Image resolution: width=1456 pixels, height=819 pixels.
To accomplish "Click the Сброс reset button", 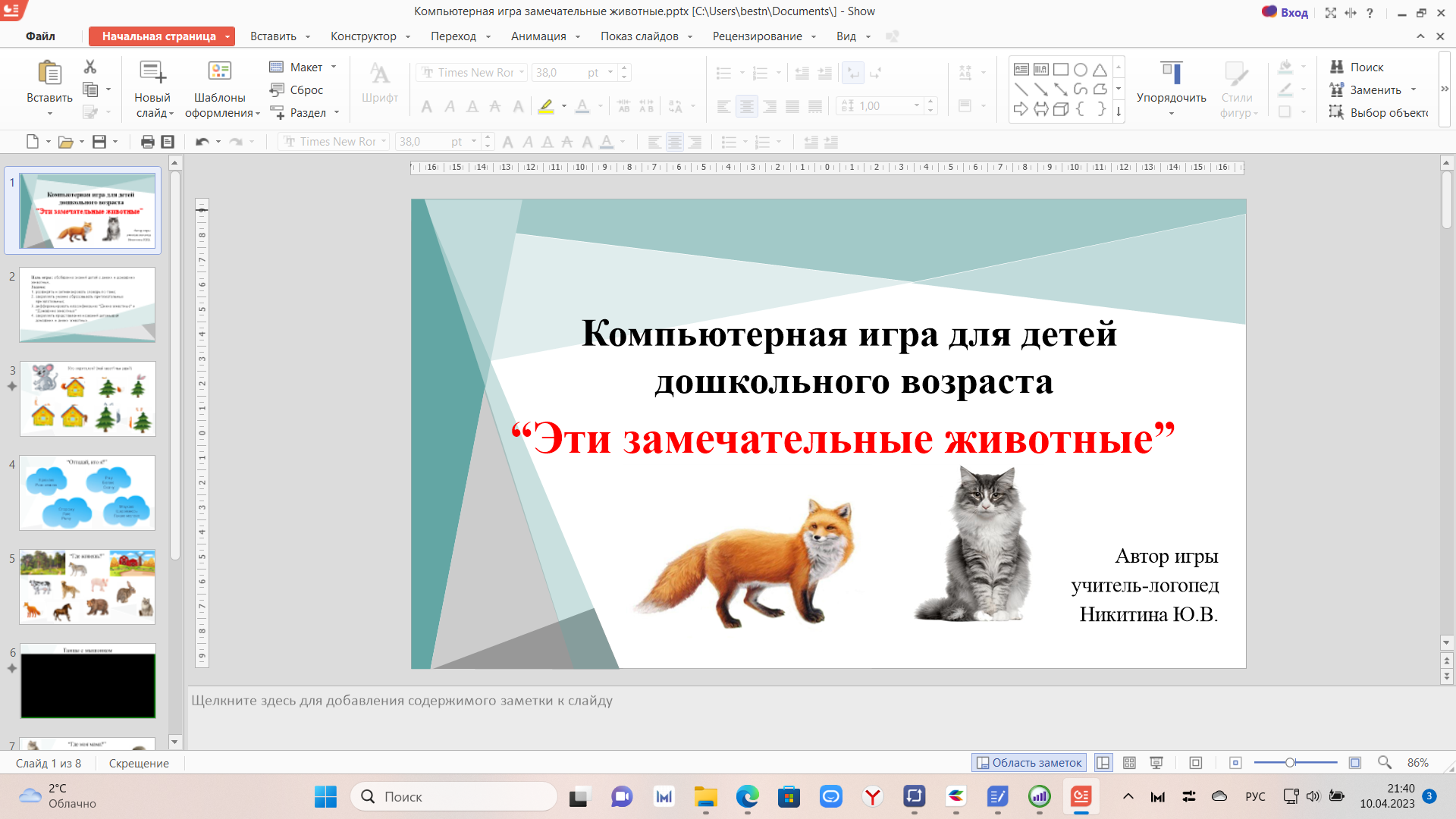I will coord(297,89).
